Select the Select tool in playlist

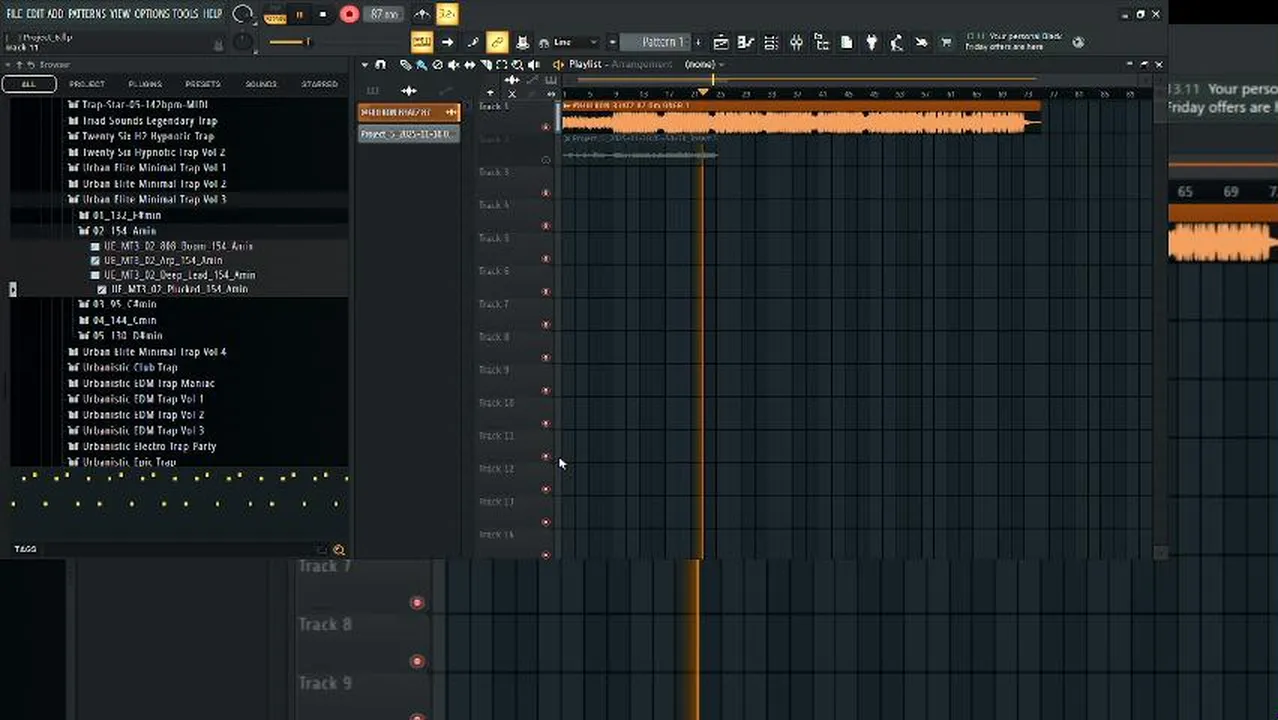501,64
